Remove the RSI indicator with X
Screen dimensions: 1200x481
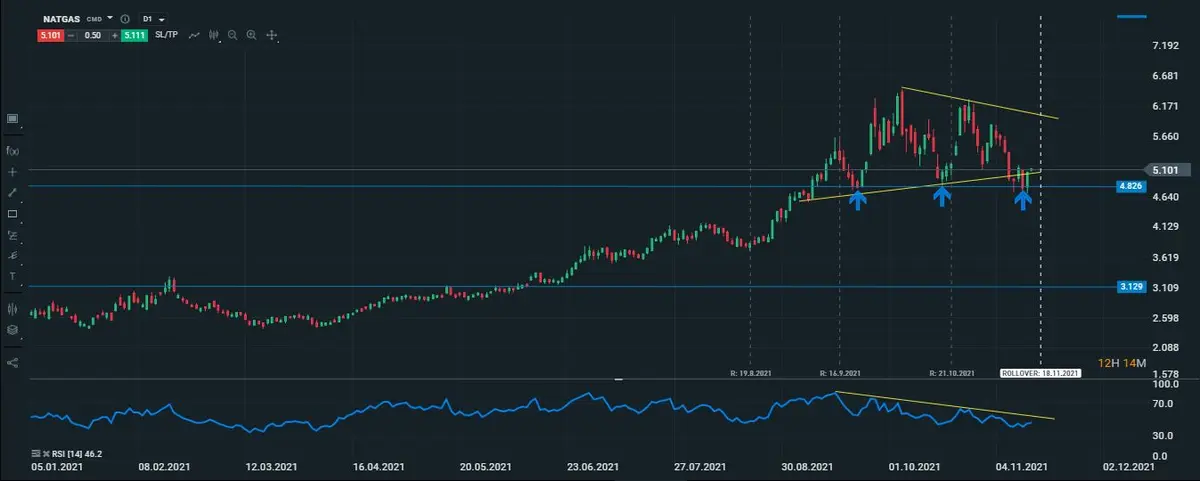click(x=46, y=452)
